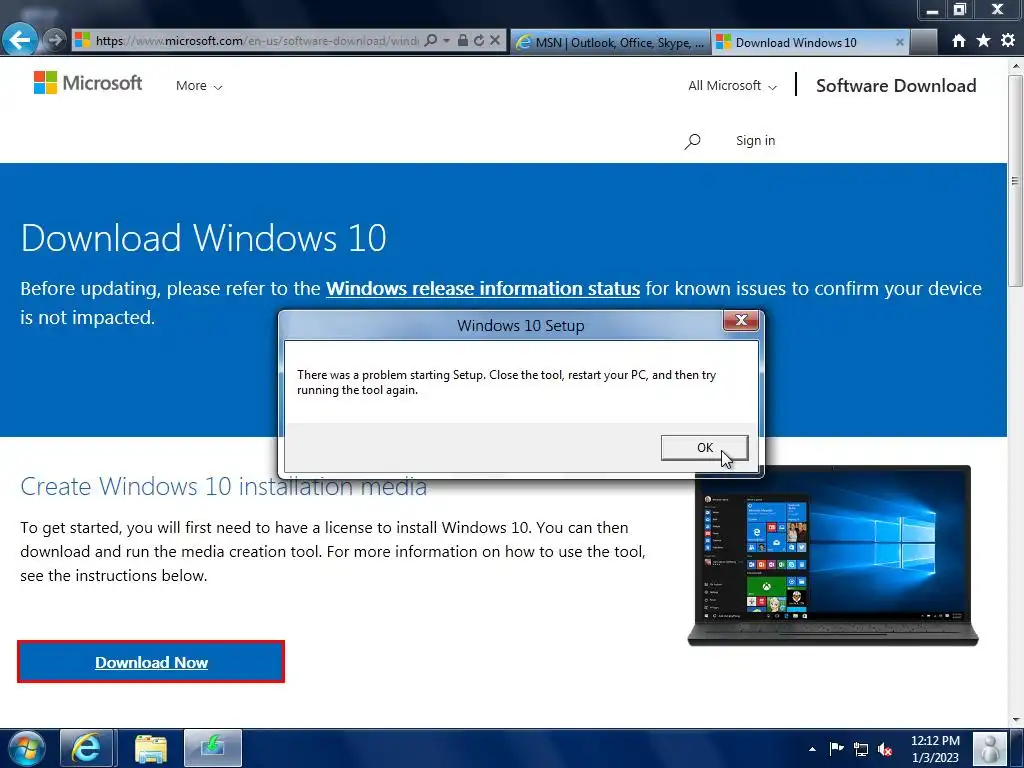
Task: Click the Download Now button
Action: tap(151, 662)
